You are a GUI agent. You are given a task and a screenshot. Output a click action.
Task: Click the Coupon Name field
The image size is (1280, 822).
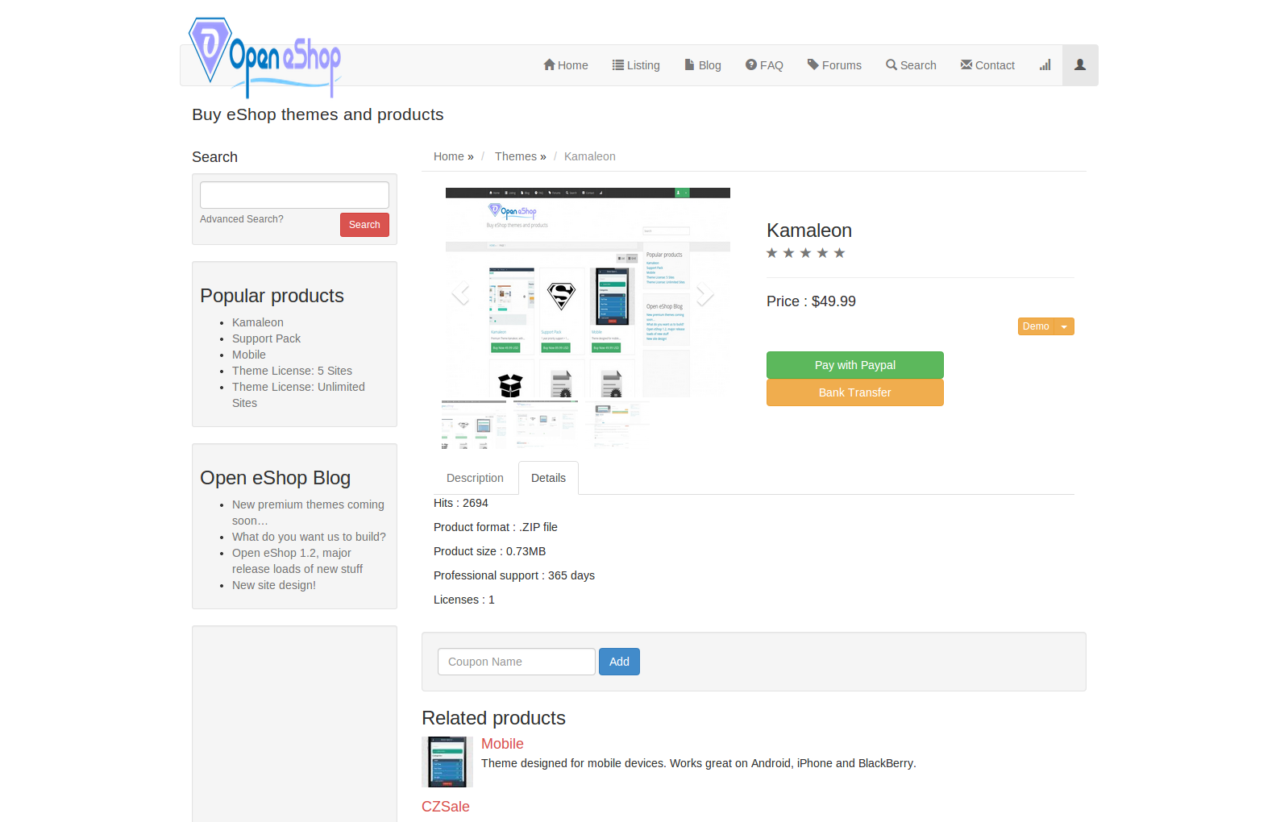pyautogui.click(x=516, y=661)
